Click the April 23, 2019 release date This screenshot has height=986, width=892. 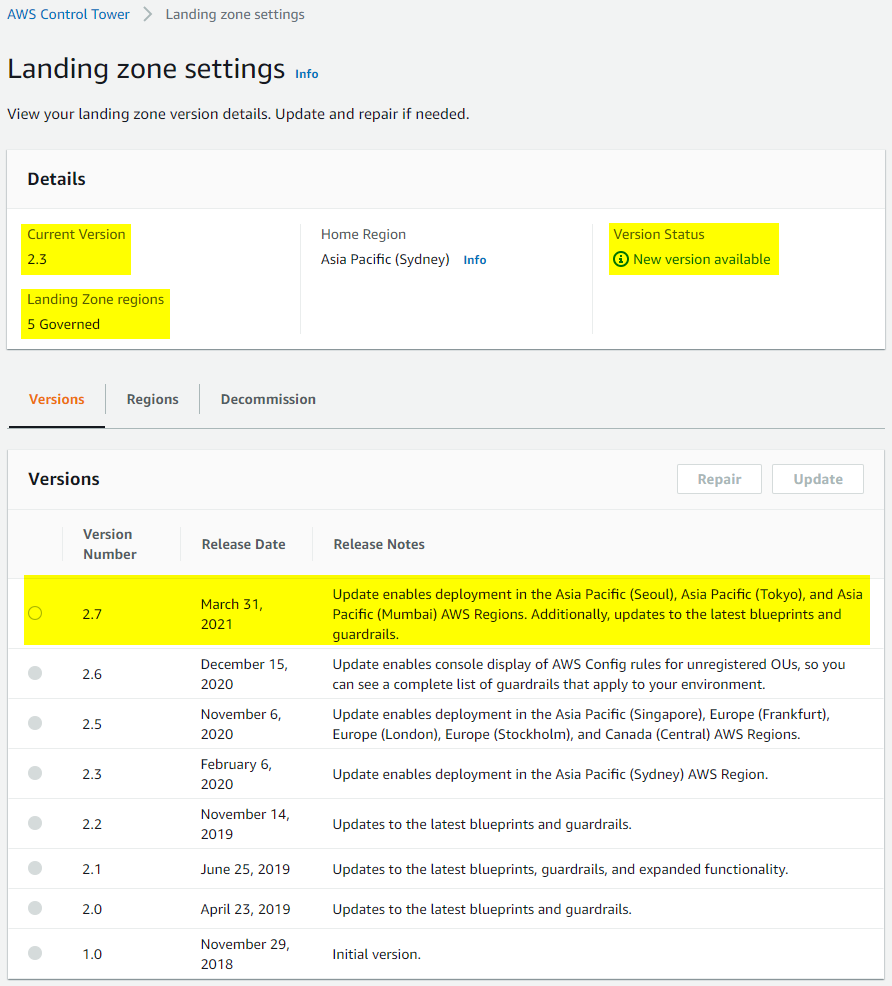(245, 909)
